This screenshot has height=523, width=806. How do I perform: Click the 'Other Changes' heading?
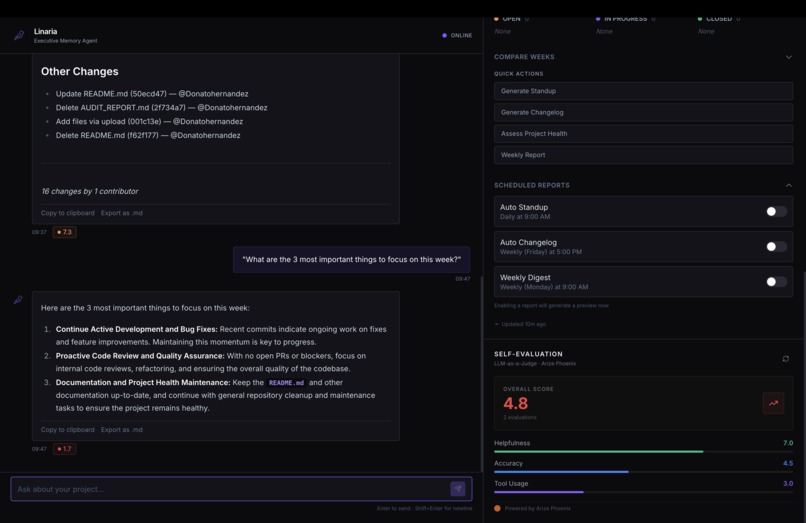click(80, 71)
